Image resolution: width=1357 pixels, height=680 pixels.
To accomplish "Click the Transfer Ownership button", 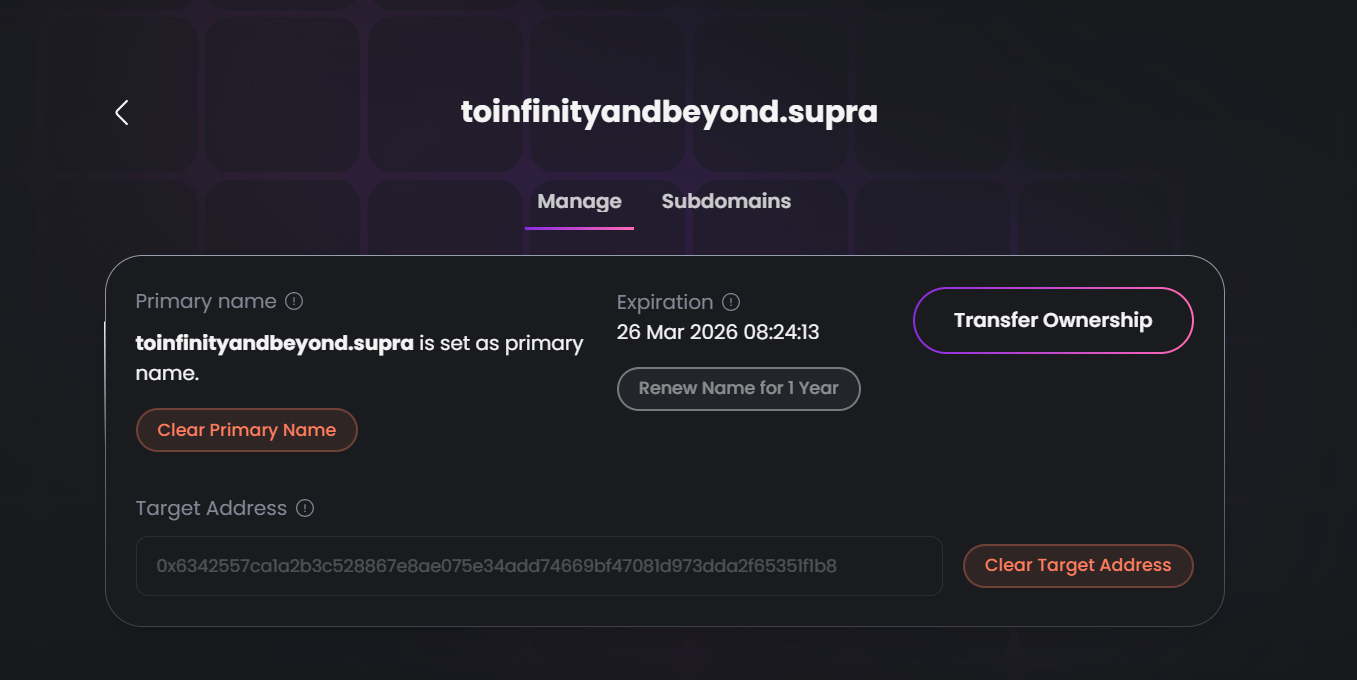I will pos(1053,320).
